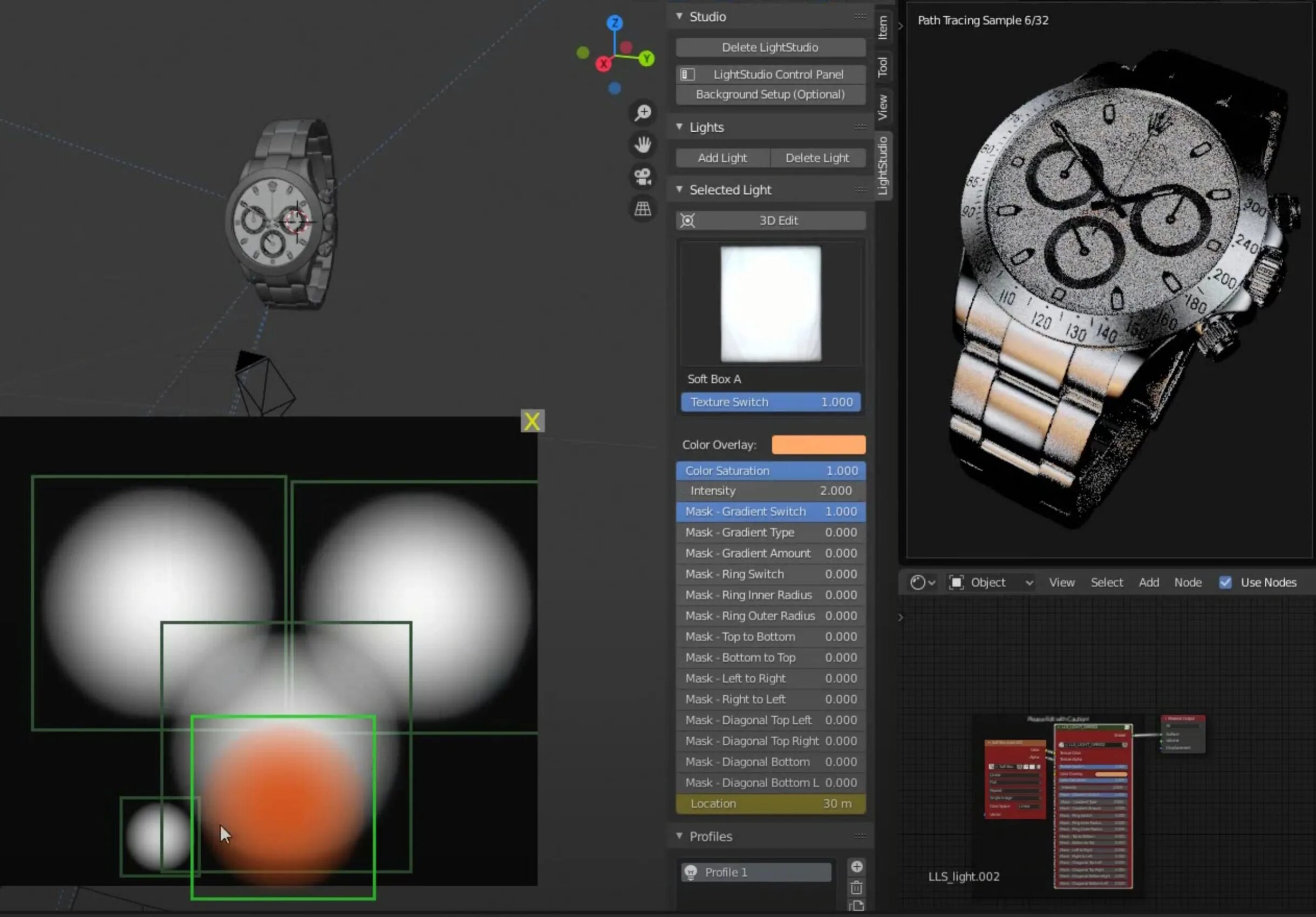Toggle Mask - Gradient Switch value

click(x=770, y=512)
